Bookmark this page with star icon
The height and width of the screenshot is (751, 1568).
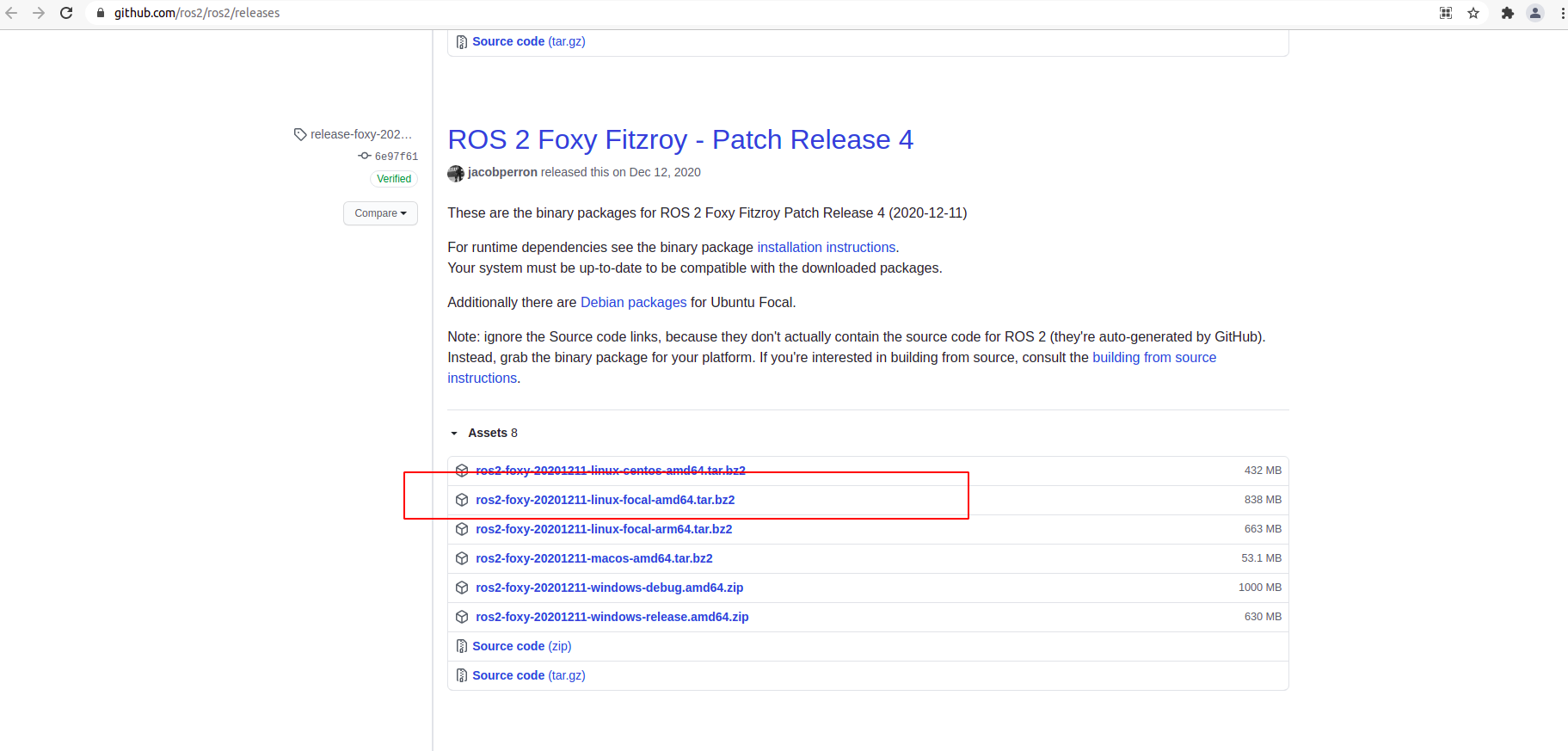(1473, 13)
